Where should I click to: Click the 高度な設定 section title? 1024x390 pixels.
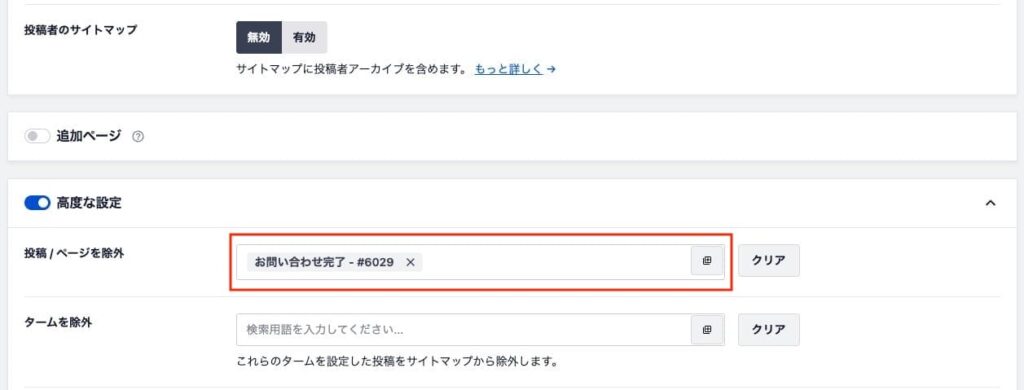tap(89, 203)
